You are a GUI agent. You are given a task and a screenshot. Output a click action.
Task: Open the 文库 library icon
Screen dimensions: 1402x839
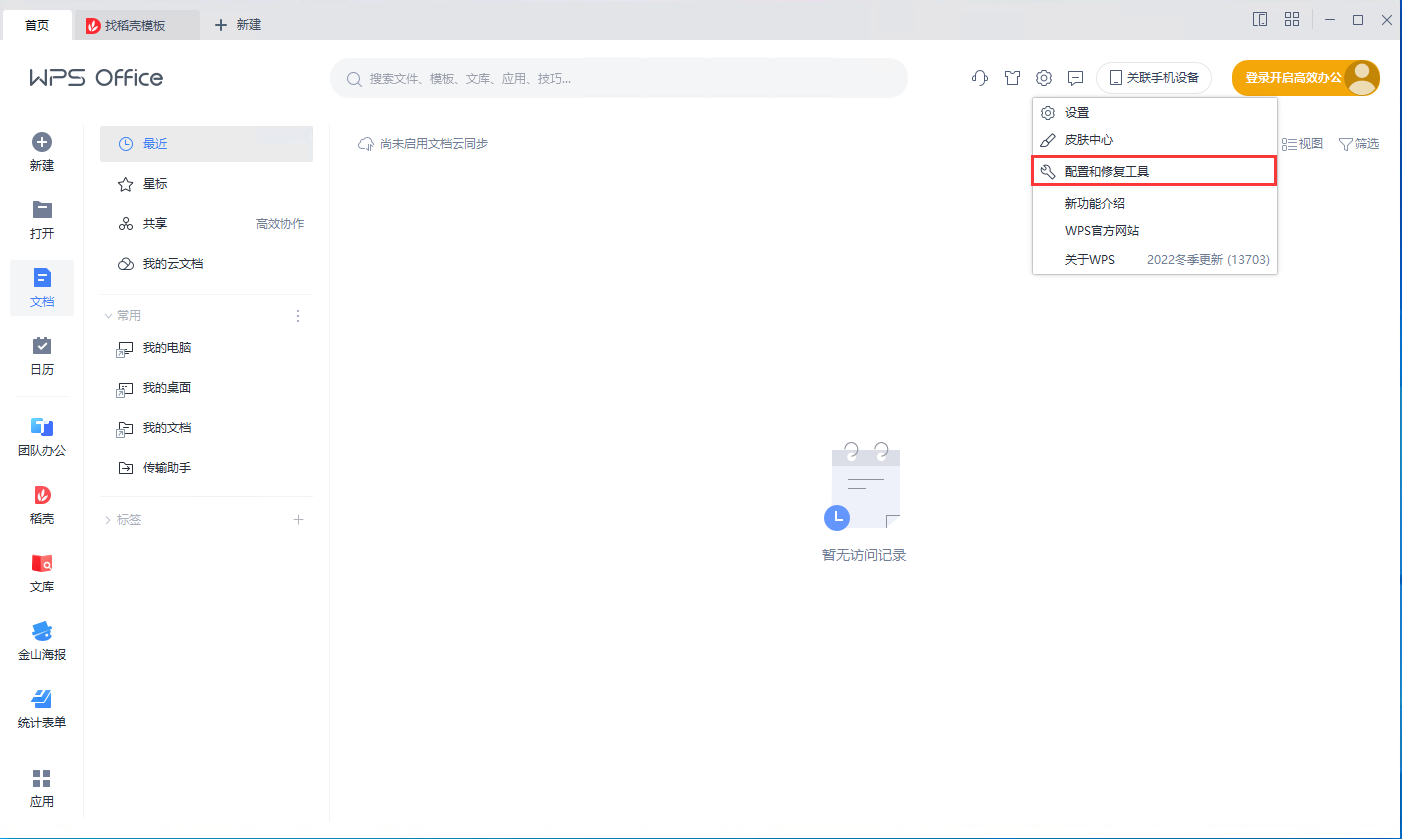click(42, 563)
